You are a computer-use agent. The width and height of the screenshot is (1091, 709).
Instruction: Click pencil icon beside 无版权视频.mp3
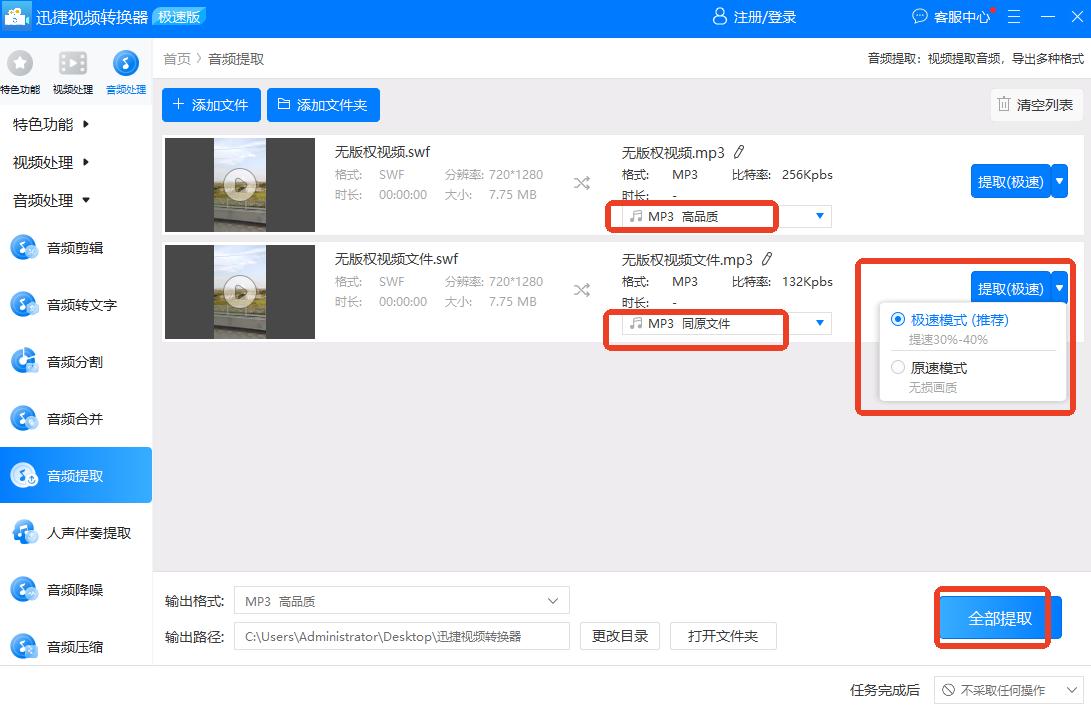click(739, 153)
